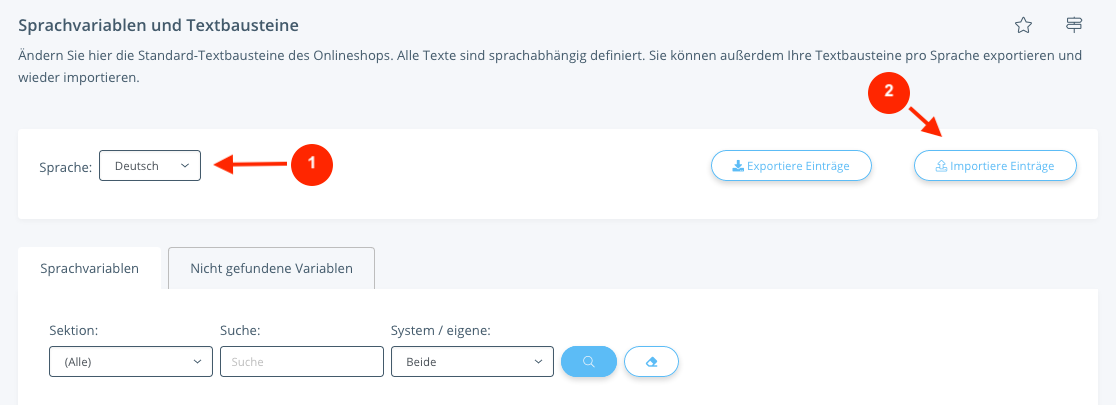The width and height of the screenshot is (1116, 405).
Task: Open System / eigene dropdown showing Beide
Action: [472, 362]
